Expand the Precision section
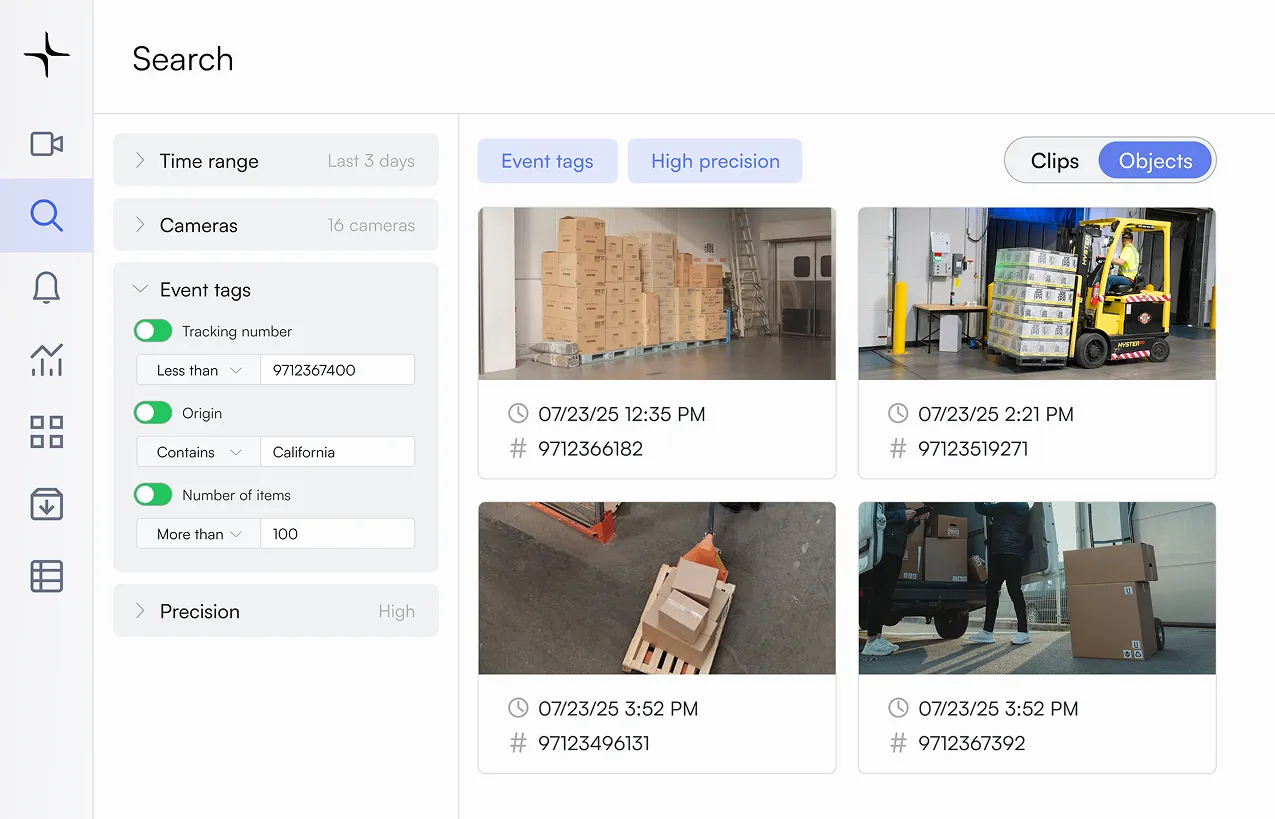The width and height of the screenshot is (1275, 819). (x=276, y=611)
